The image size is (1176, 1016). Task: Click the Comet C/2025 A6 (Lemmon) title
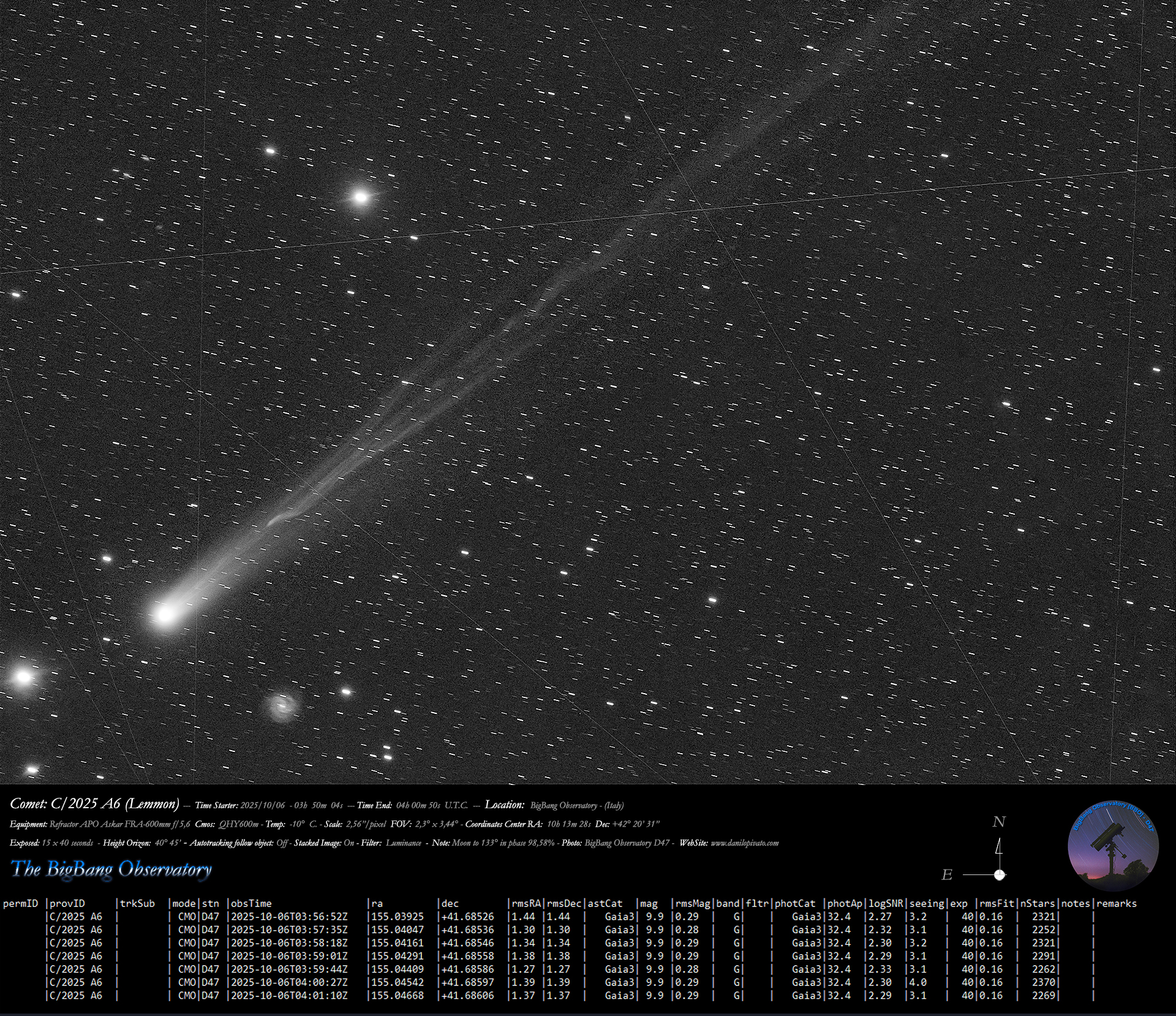click(x=95, y=804)
